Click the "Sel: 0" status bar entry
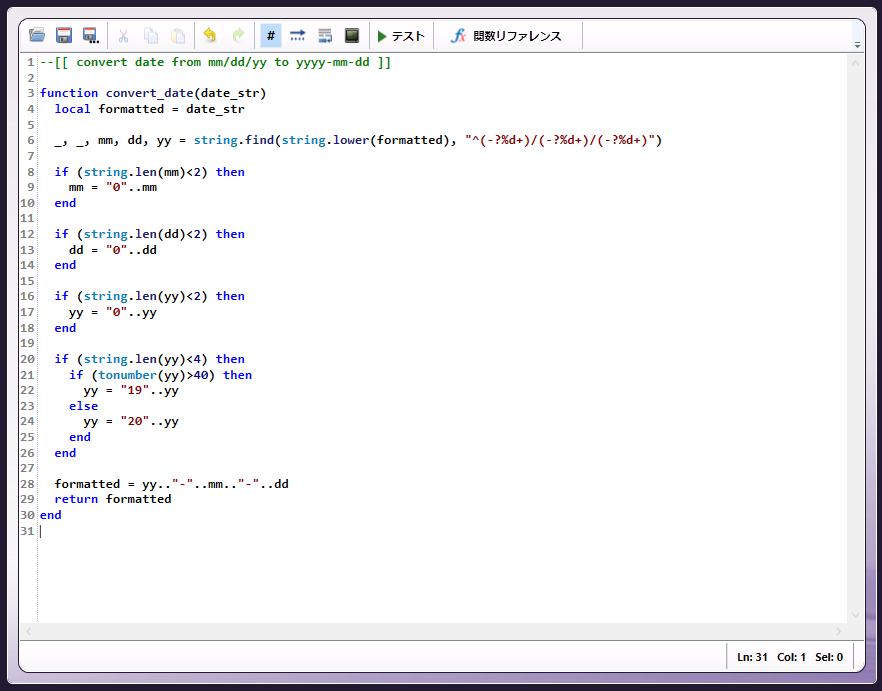The image size is (882, 691). click(829, 657)
